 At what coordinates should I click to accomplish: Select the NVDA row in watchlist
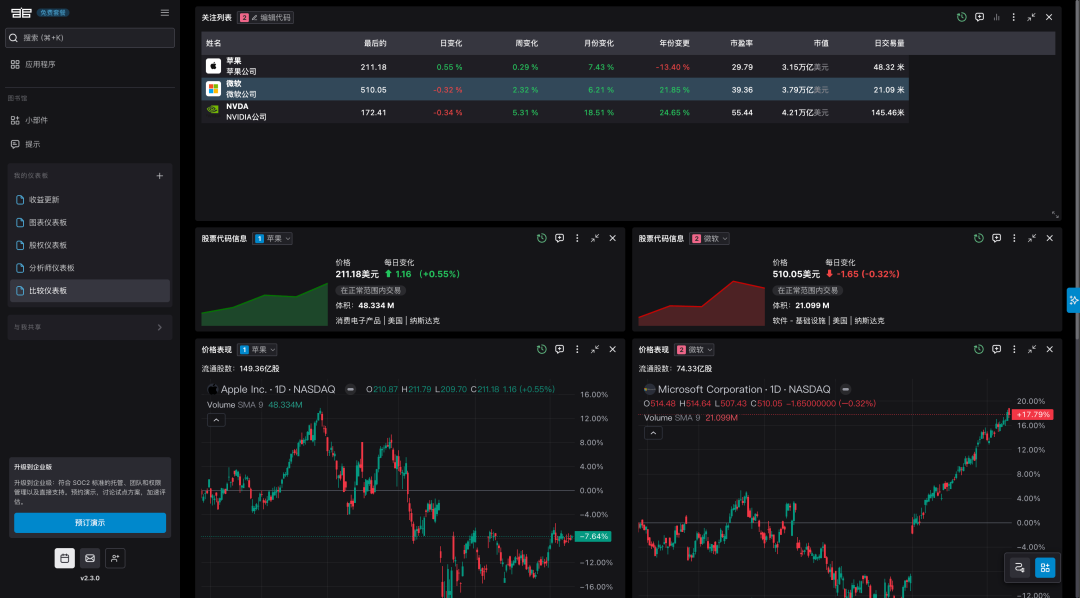click(554, 112)
